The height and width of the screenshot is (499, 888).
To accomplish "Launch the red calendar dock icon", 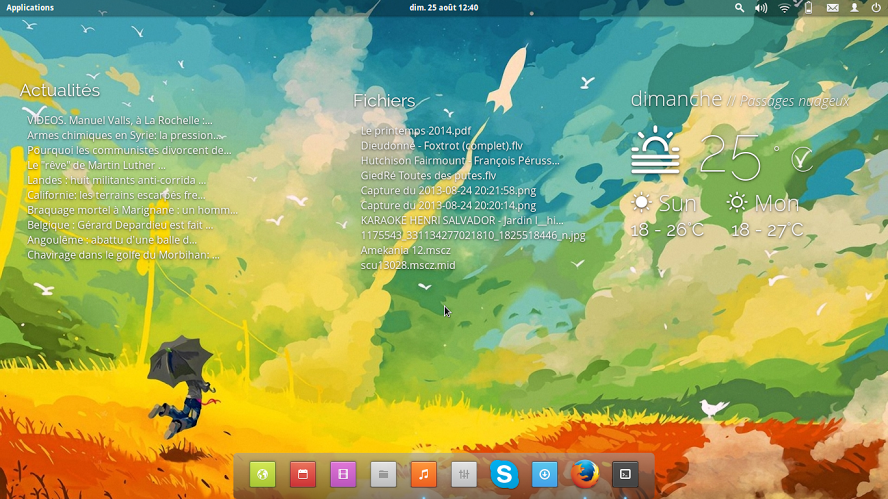I will pyautogui.click(x=303, y=474).
